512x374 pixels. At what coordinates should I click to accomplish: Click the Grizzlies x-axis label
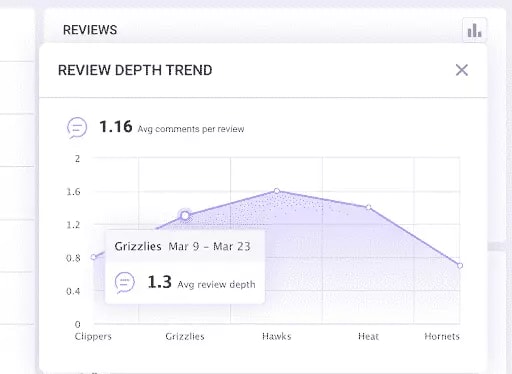[185, 336]
